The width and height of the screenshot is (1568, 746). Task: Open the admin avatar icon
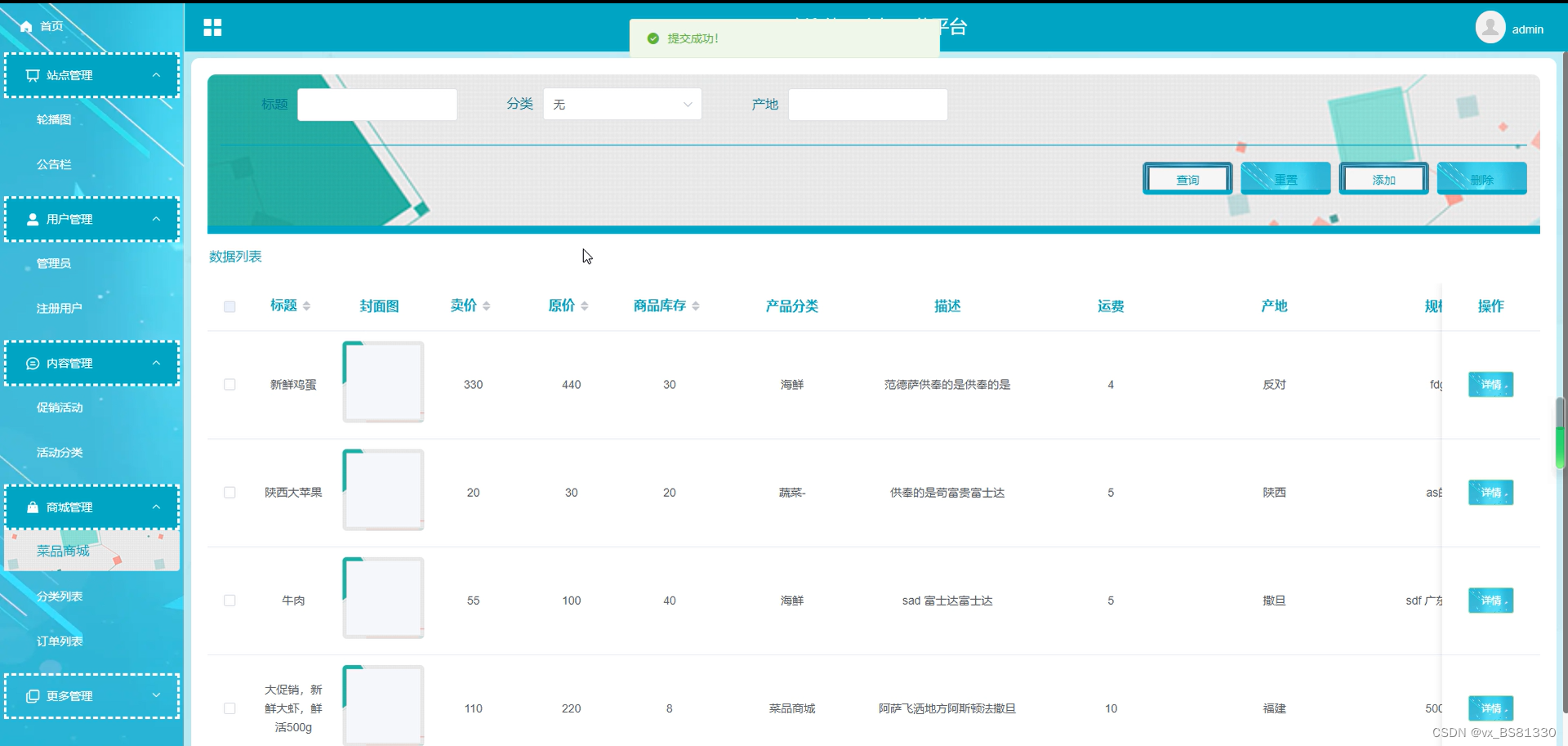(x=1490, y=27)
